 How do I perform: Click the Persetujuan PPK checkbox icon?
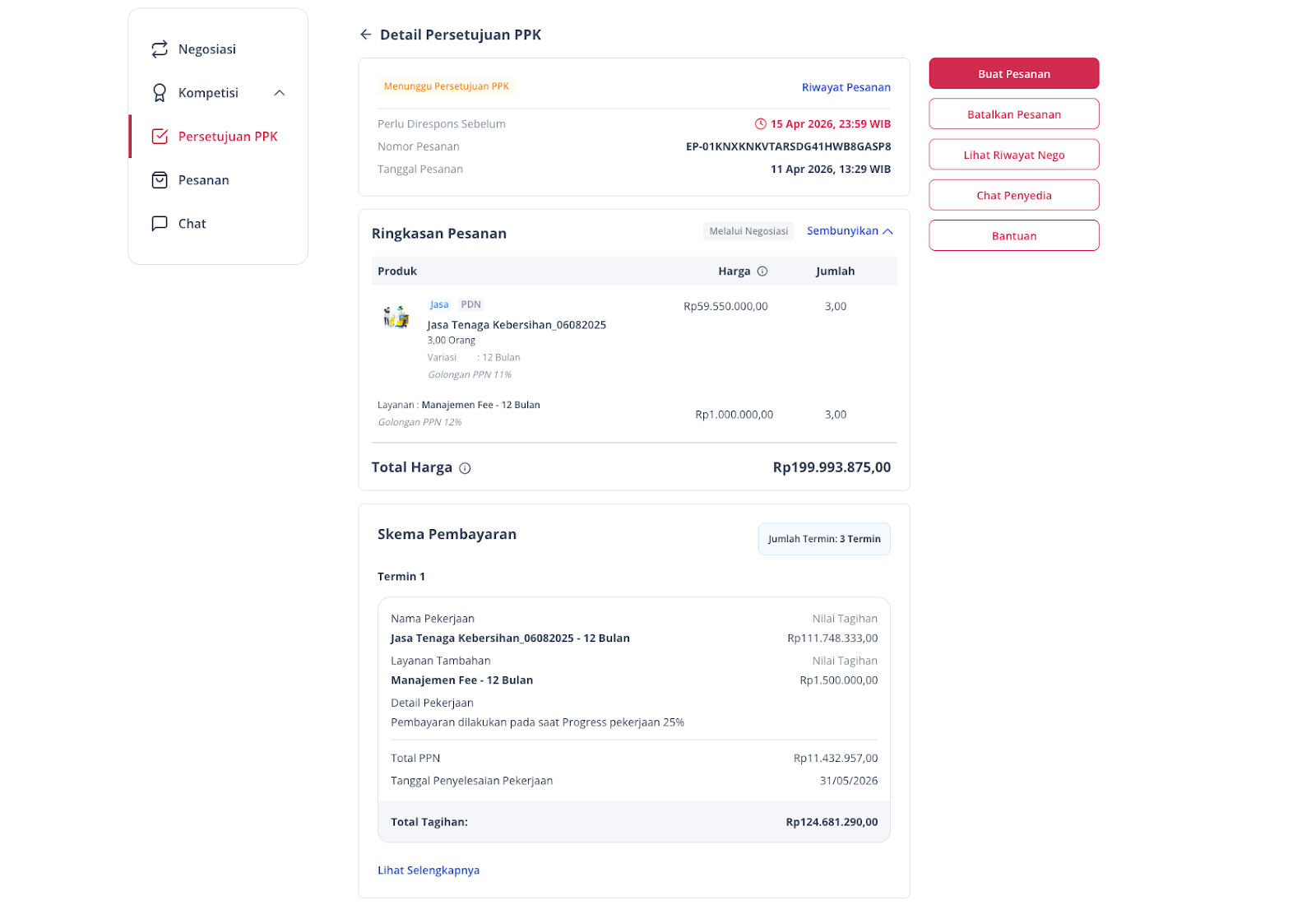(160, 137)
